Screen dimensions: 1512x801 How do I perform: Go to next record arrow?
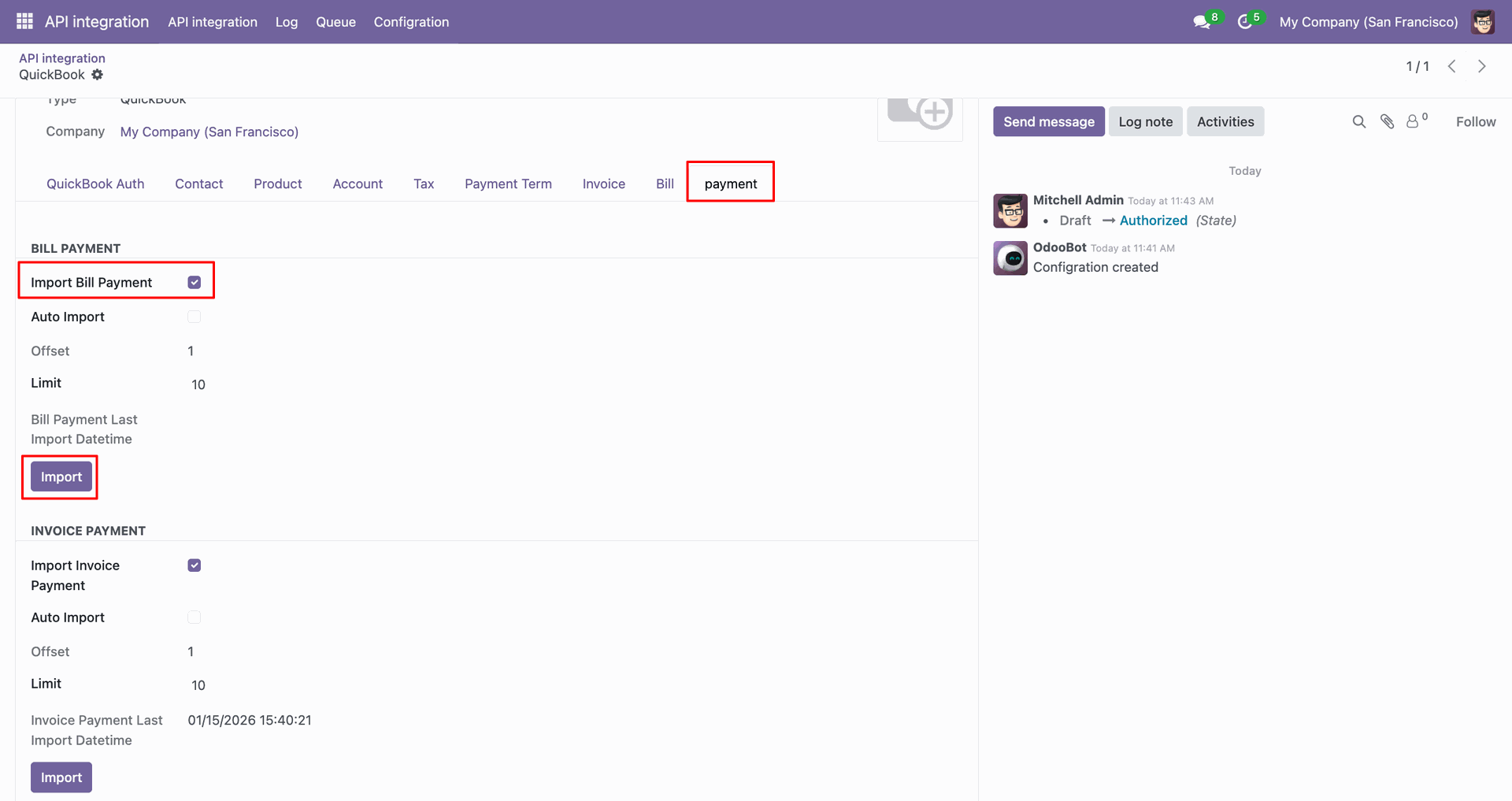1482,66
